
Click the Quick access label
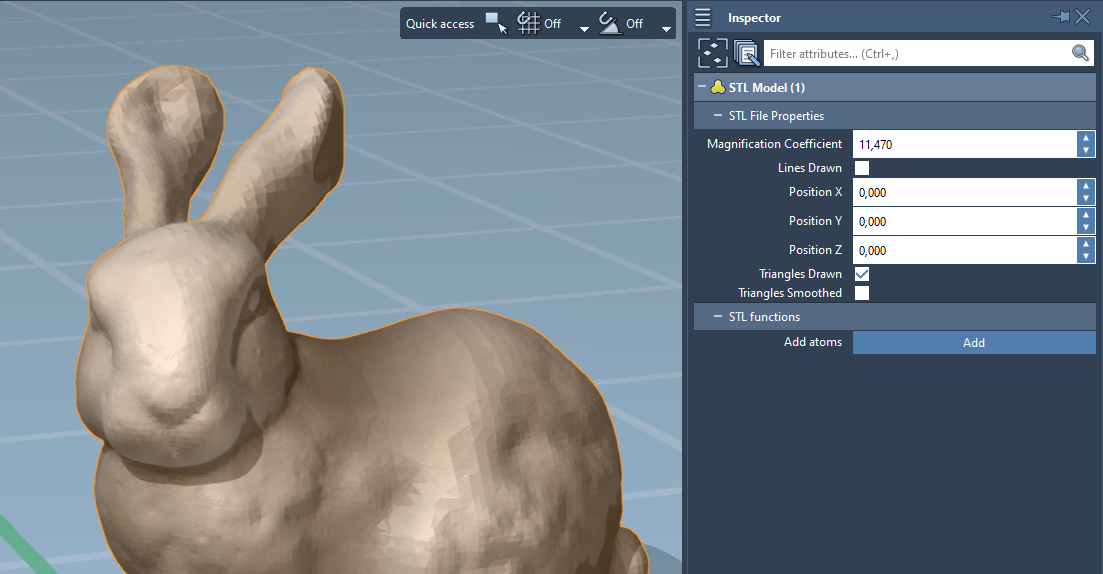pyautogui.click(x=440, y=24)
